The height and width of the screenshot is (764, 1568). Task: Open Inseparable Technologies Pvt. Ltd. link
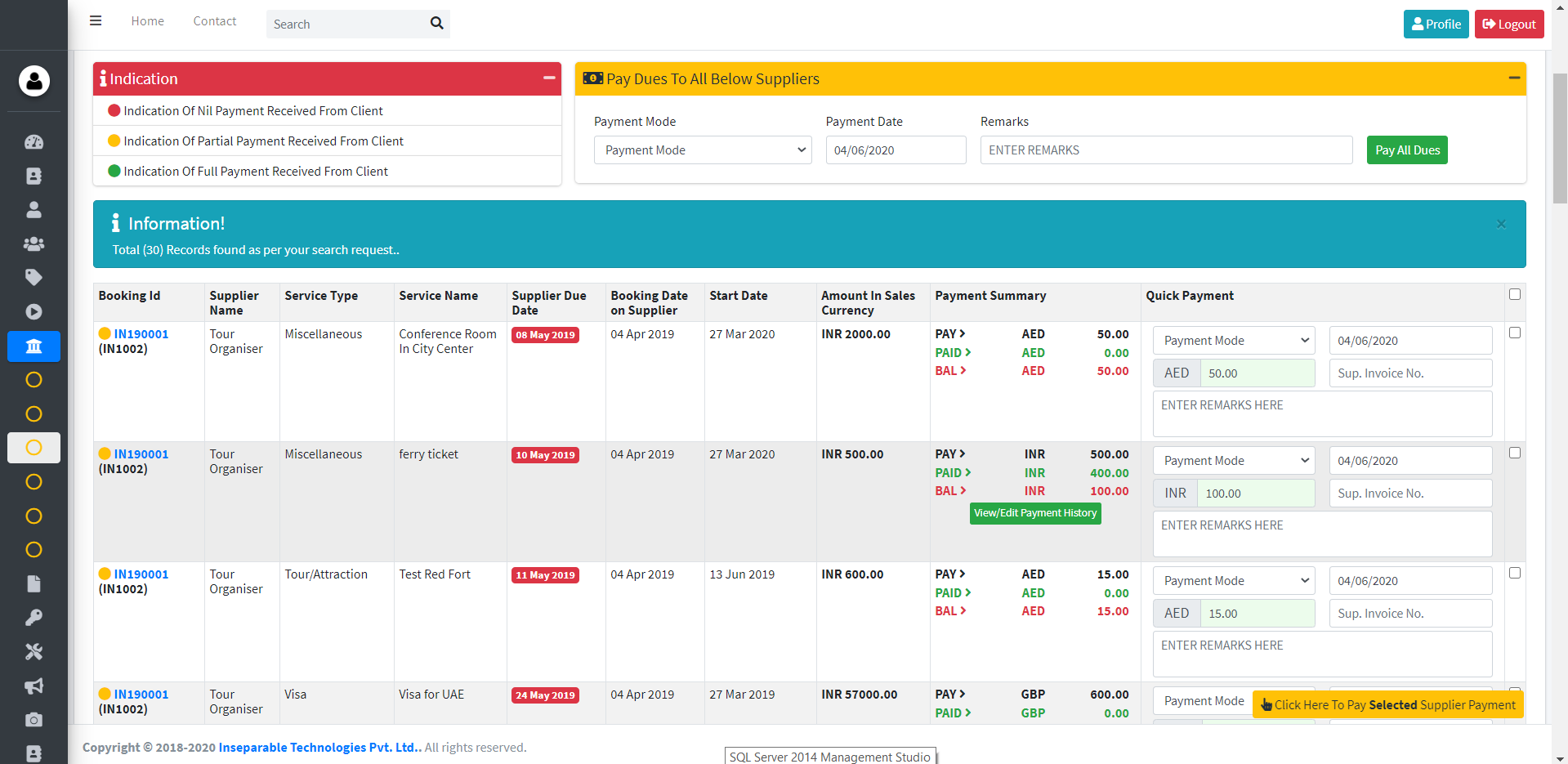(319, 748)
